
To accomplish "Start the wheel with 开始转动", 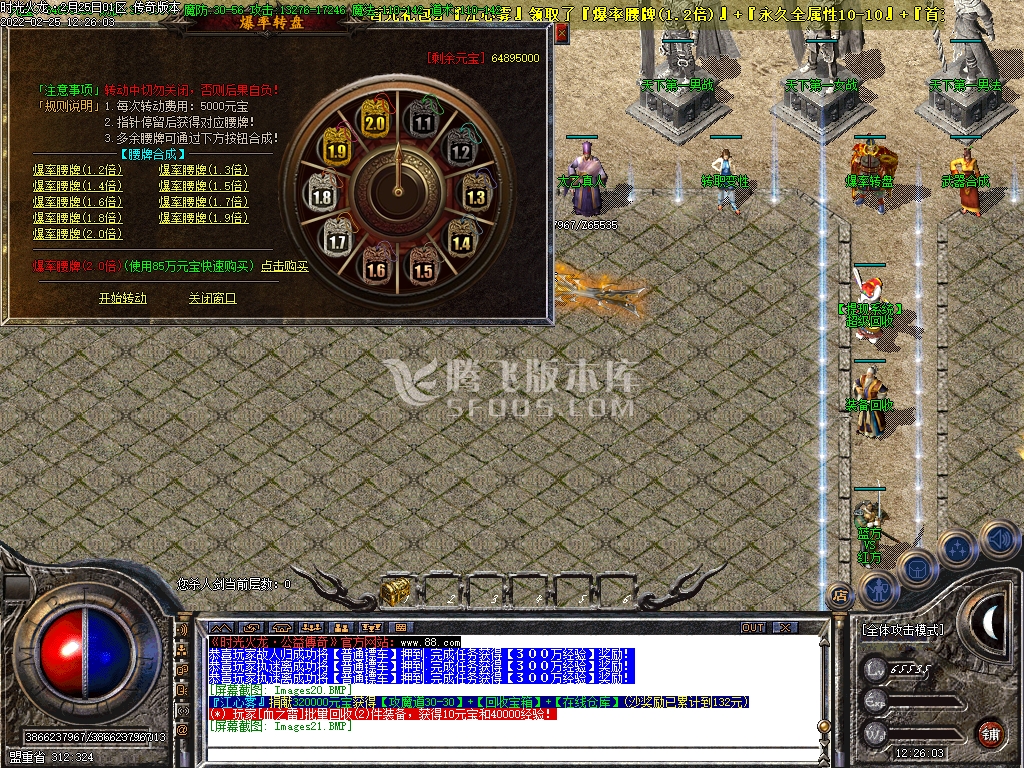I will 123,298.
